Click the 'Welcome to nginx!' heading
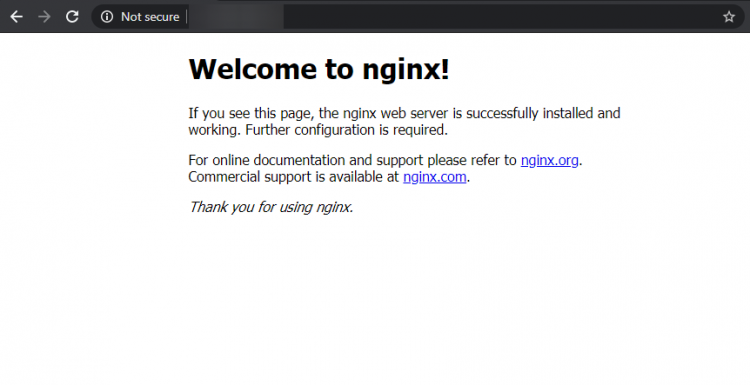Image resolution: width=750 pixels, height=385 pixels. click(319, 69)
